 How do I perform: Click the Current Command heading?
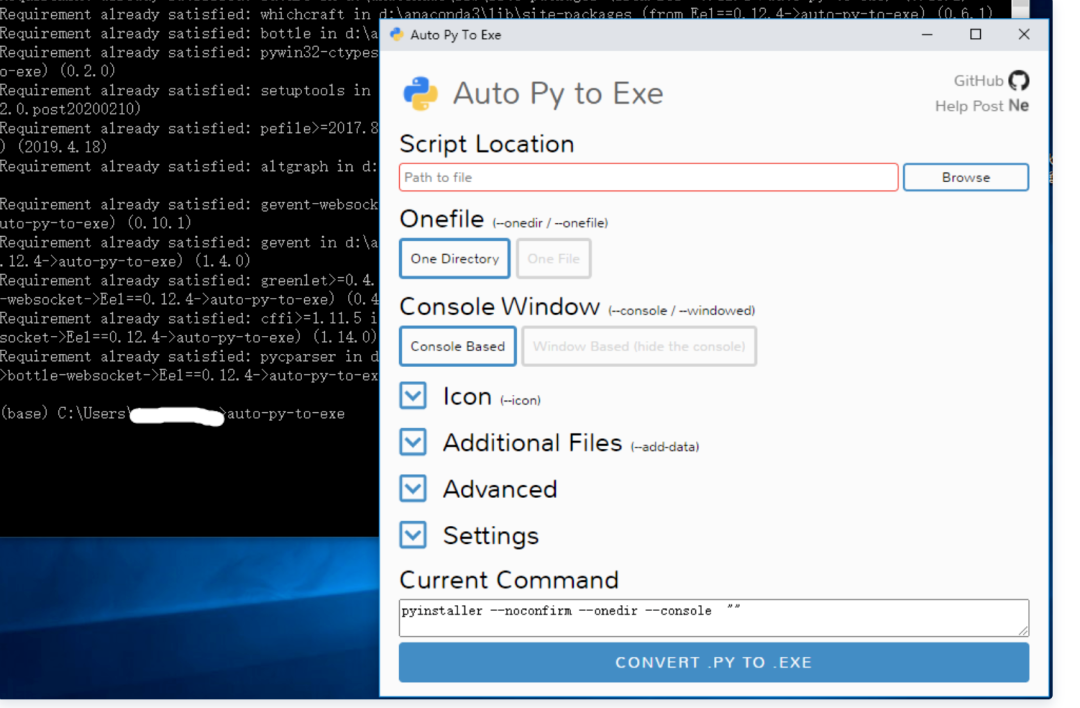click(508, 580)
